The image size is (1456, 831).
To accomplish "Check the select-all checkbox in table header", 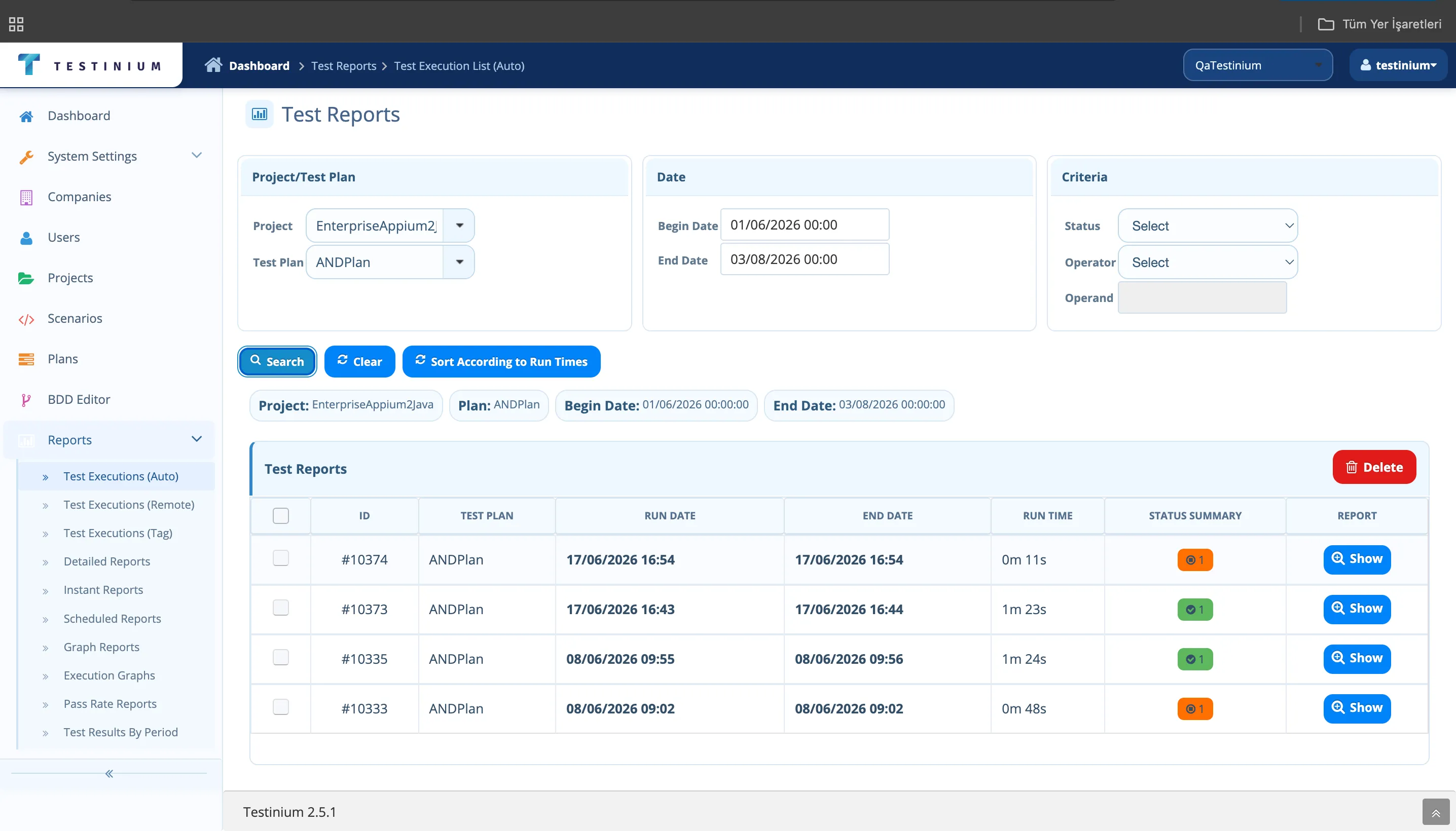I will 281,516.
